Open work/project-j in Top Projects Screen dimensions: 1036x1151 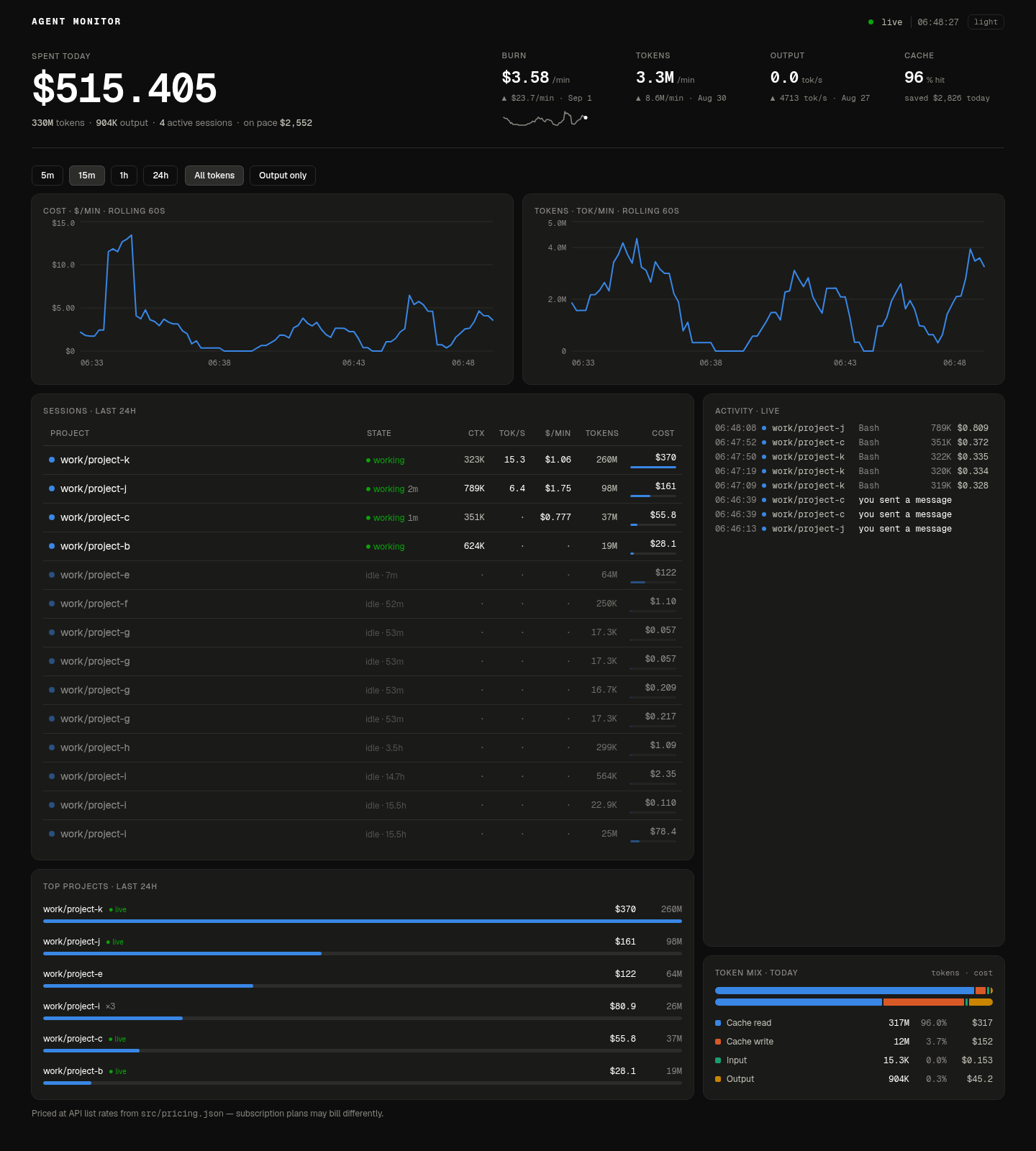[x=363, y=946]
